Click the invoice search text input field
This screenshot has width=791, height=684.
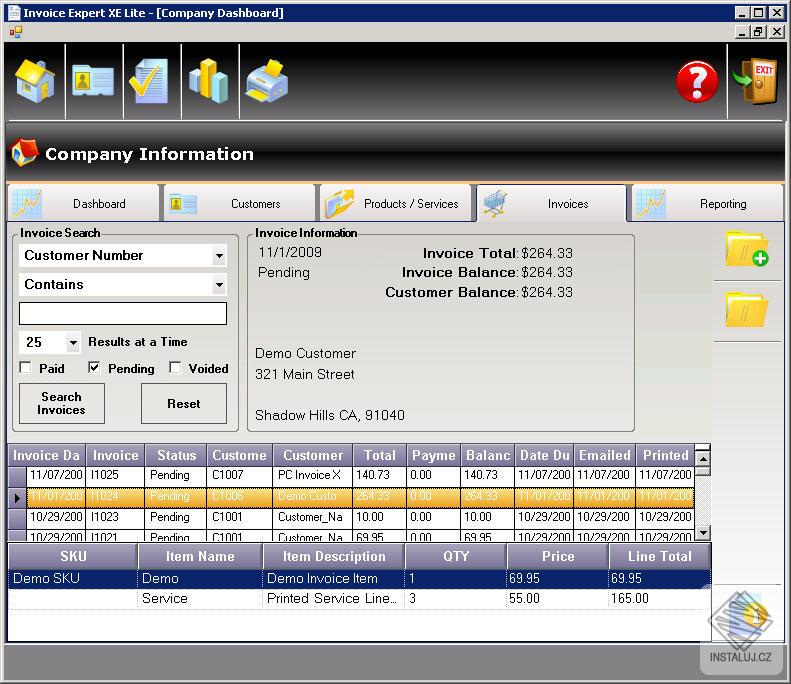123,314
